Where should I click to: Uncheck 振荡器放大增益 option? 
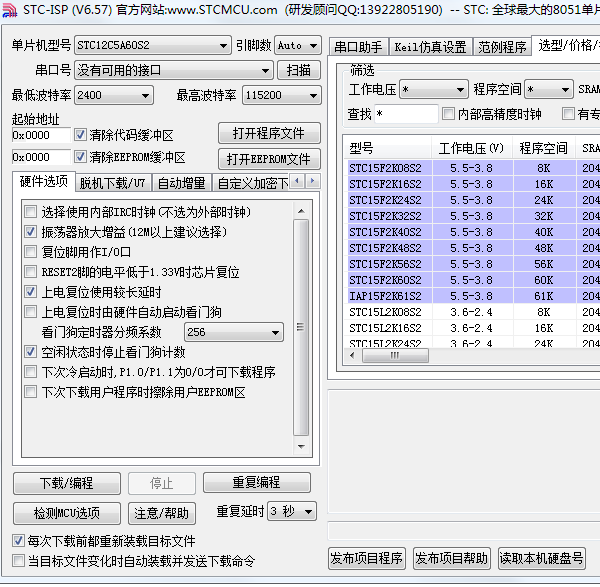tap(30, 232)
